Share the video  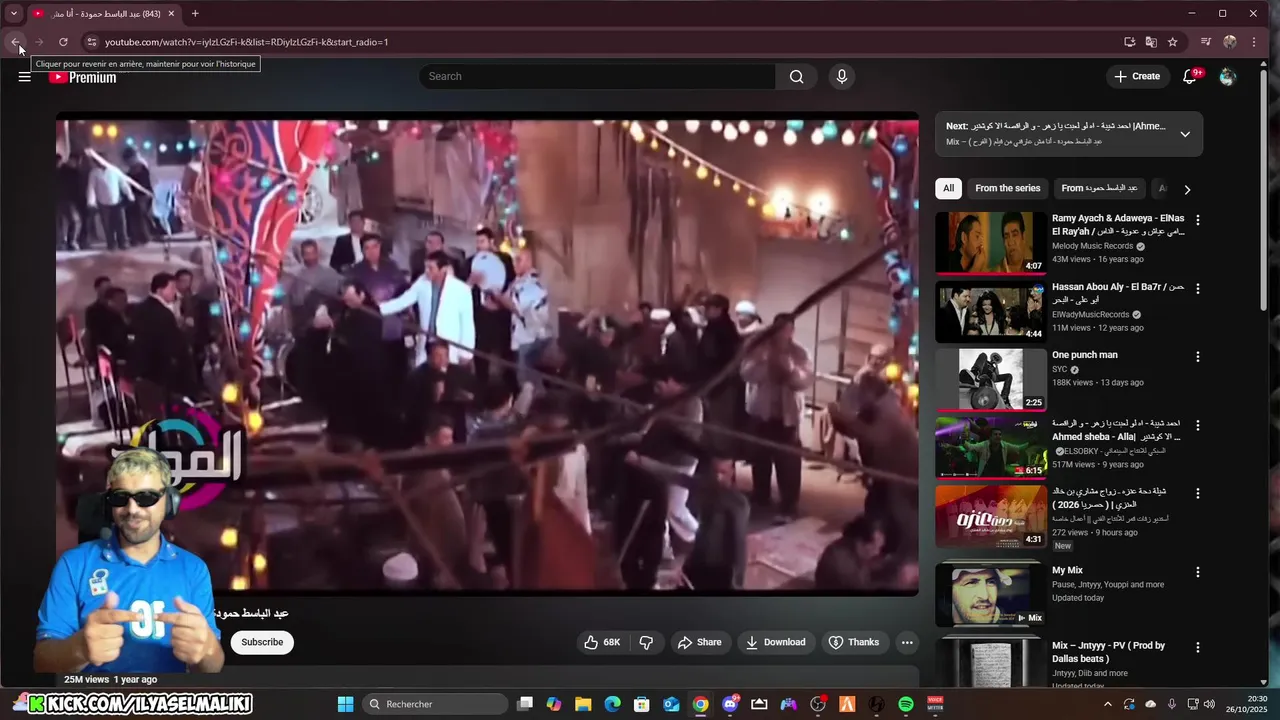[x=699, y=642]
